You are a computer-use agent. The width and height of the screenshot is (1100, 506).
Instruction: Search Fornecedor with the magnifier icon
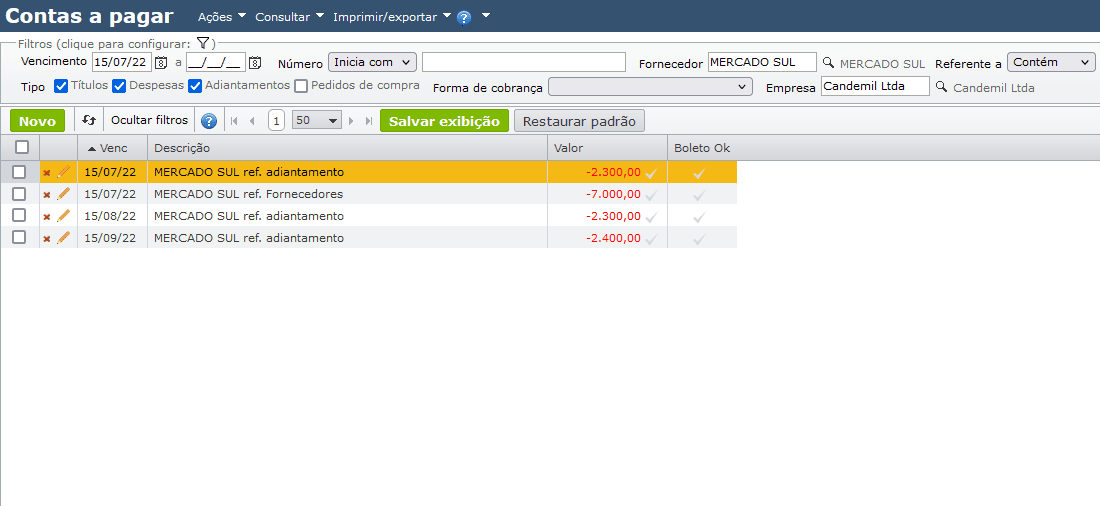(x=829, y=63)
